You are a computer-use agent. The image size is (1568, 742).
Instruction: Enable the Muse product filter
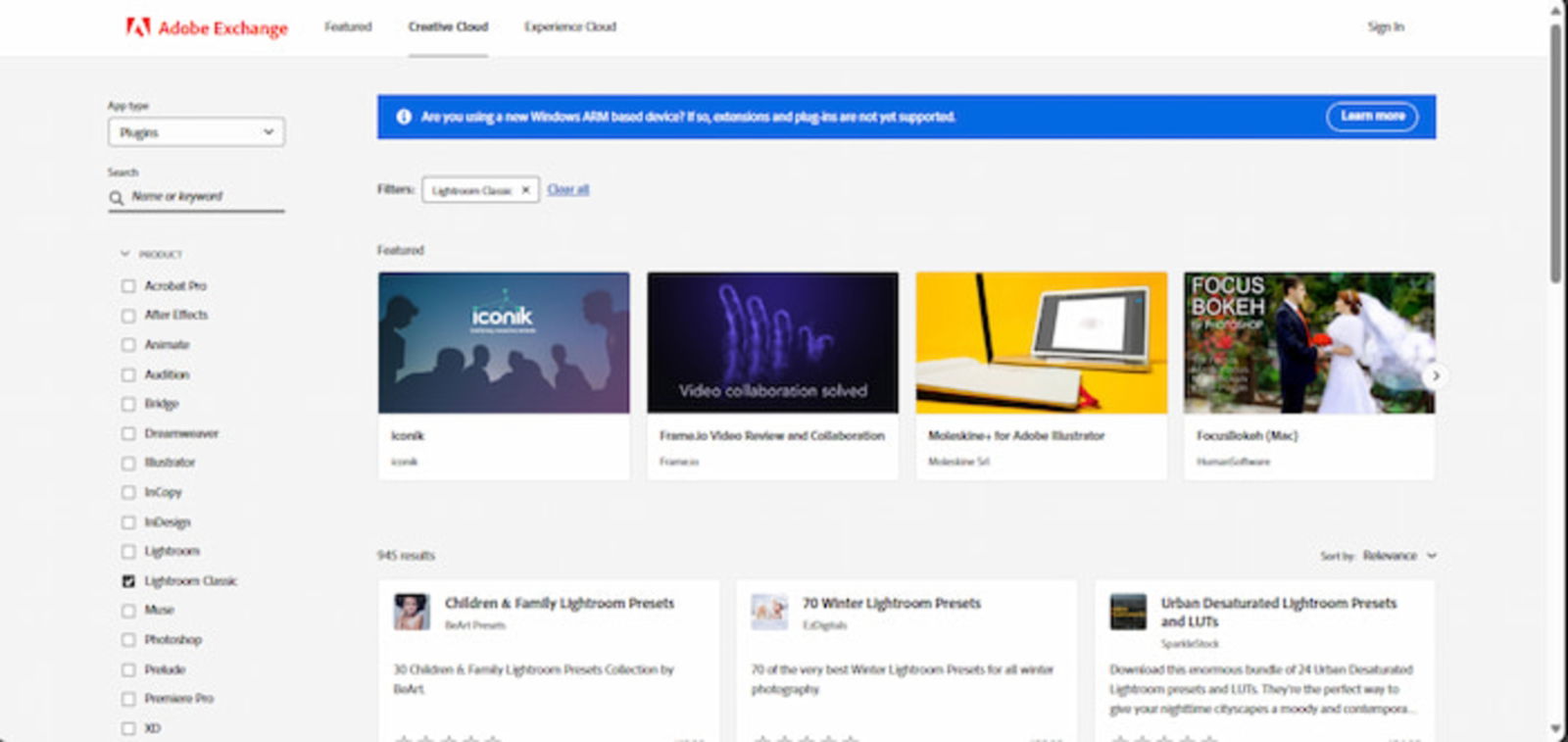[x=128, y=611]
